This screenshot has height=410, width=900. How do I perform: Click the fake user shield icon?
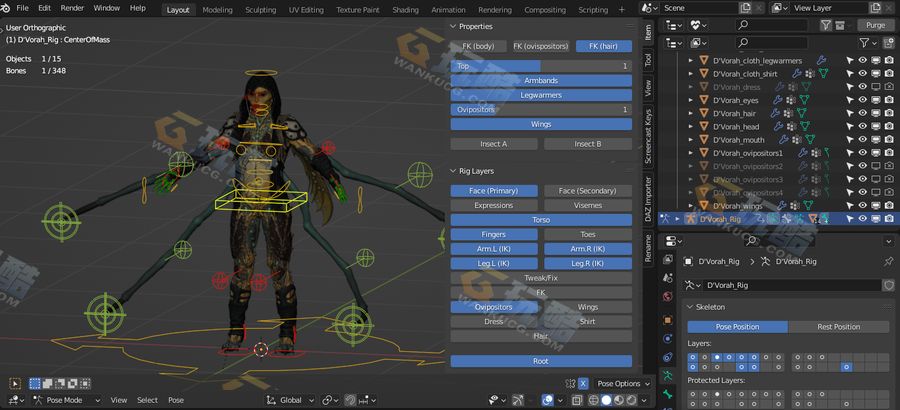click(x=889, y=285)
